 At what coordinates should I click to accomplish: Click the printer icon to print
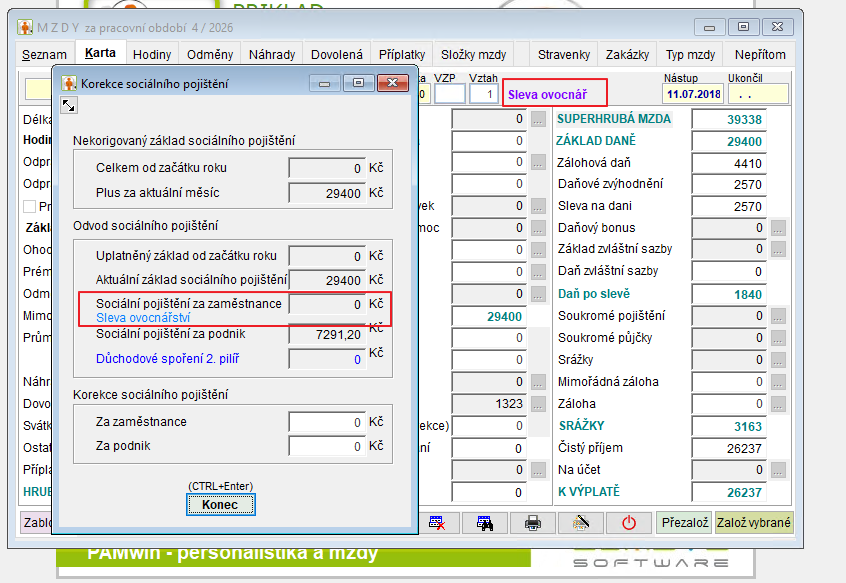533,522
